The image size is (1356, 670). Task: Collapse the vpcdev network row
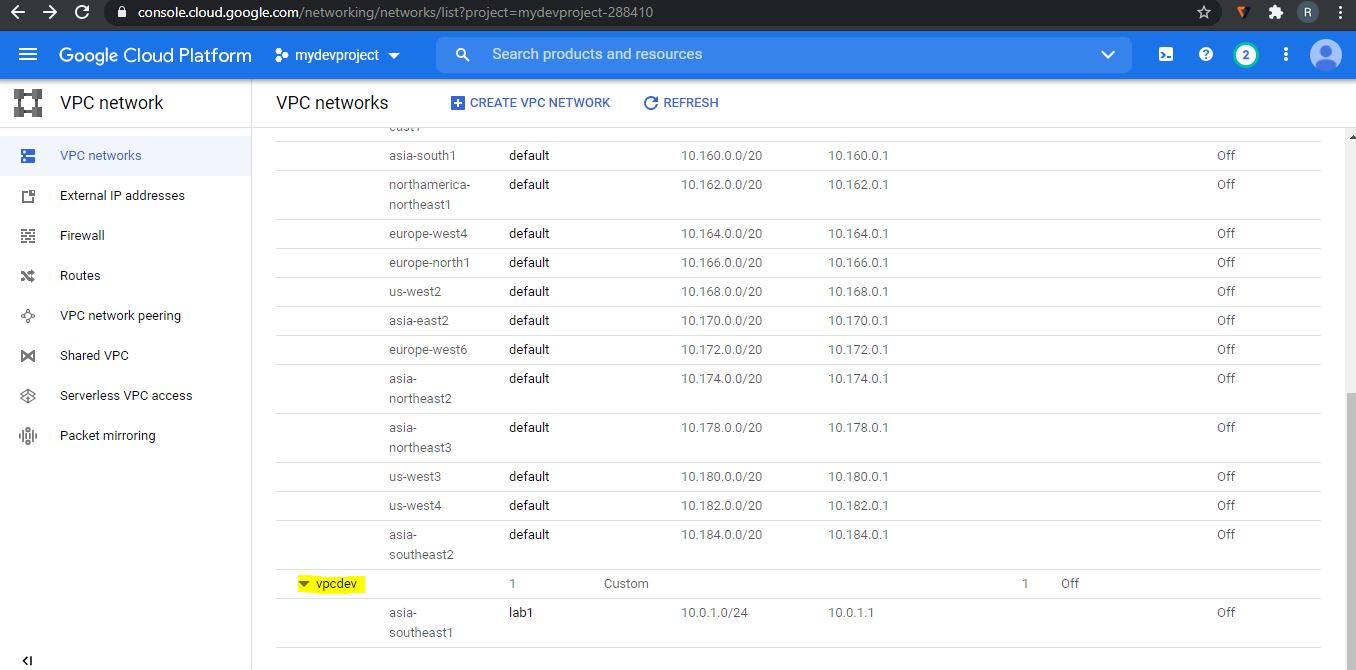tap(305, 583)
